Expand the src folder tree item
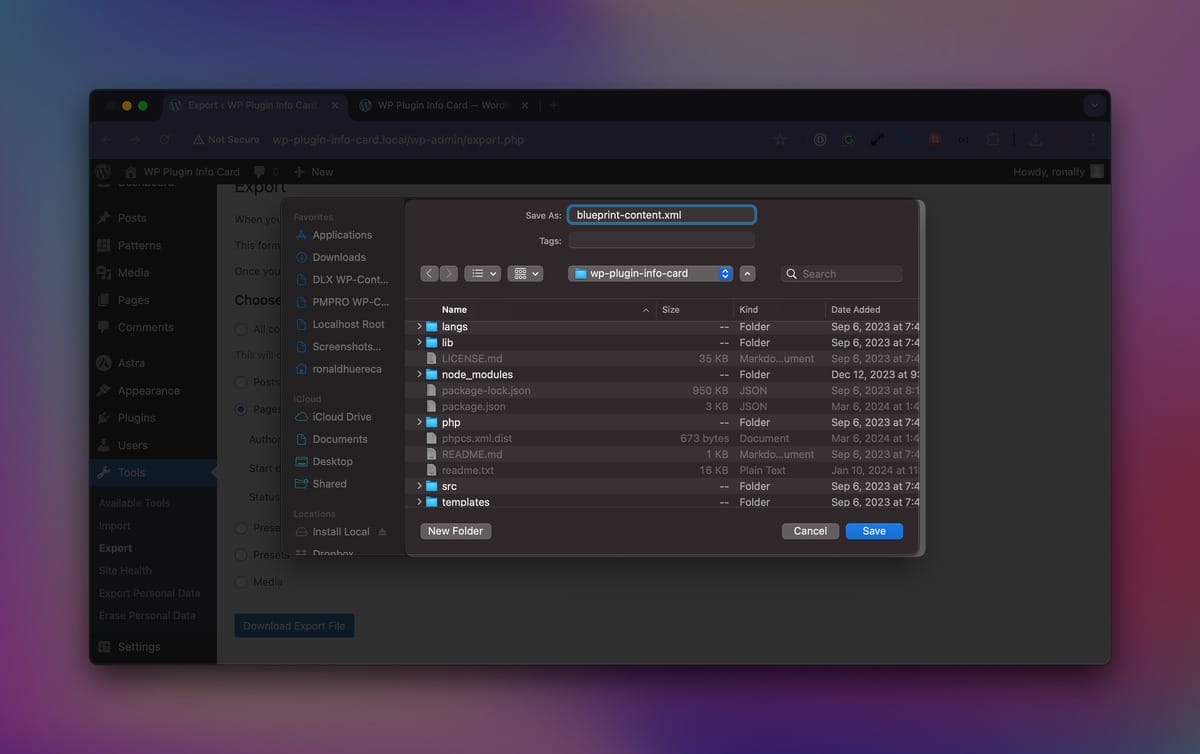The image size is (1200, 754). coord(419,486)
